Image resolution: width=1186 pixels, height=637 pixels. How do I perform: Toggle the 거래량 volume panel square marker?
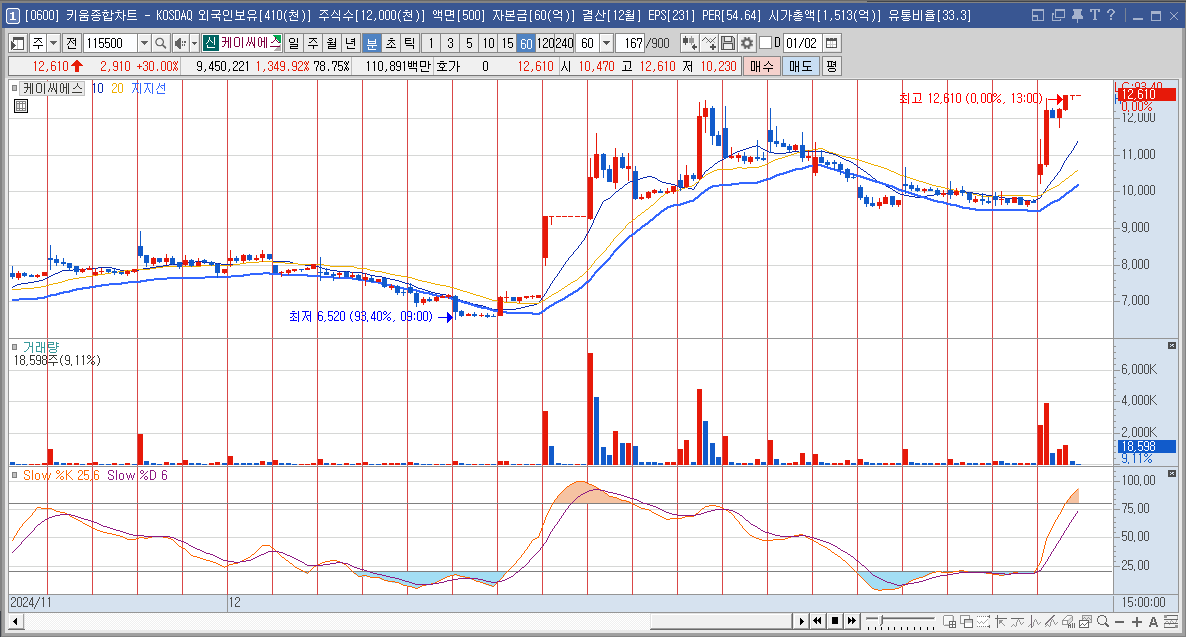14,347
